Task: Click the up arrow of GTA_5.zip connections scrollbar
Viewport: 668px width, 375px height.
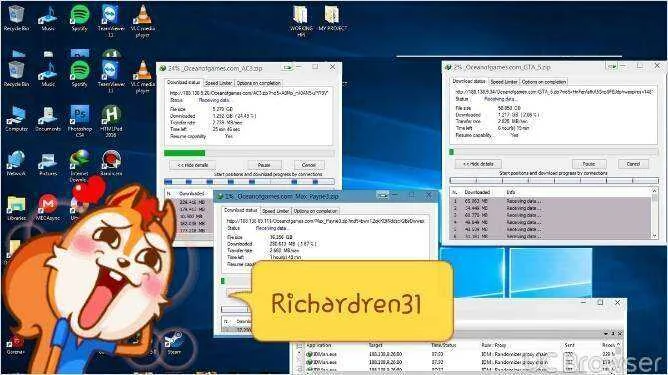Action: tap(654, 191)
